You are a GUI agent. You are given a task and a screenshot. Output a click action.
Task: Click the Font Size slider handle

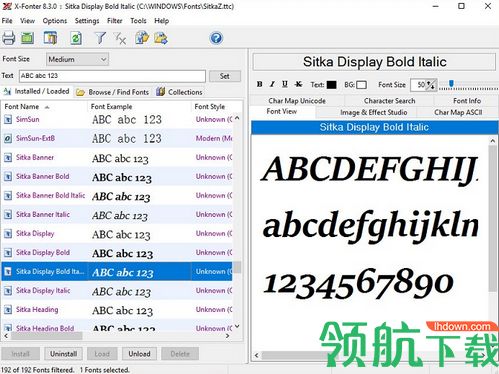[451, 83]
